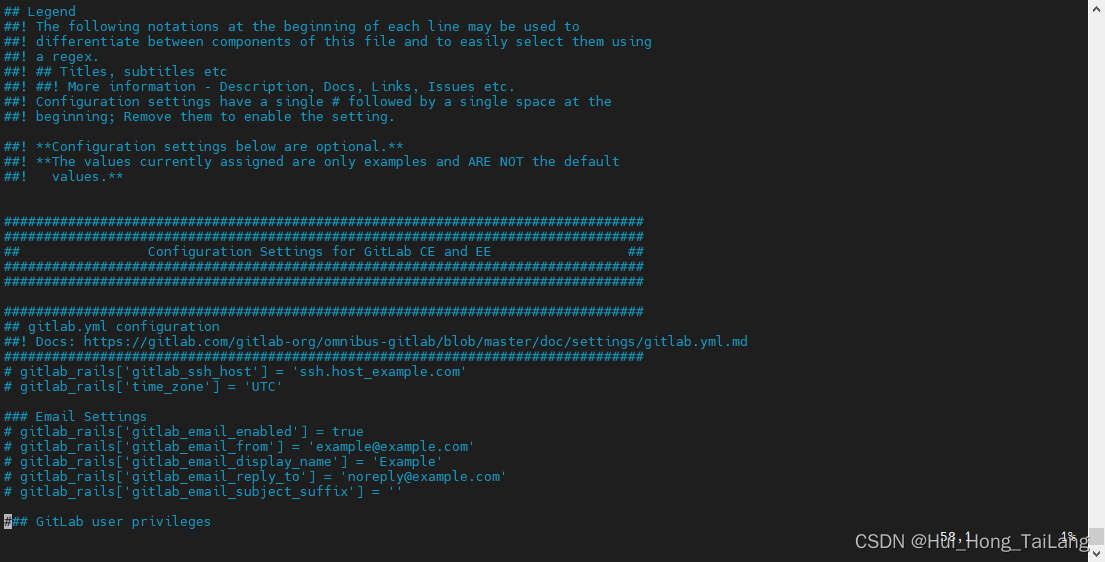Click the 'gitlab_email_display_name' line
This screenshot has height=562, width=1105.
(x=223, y=461)
